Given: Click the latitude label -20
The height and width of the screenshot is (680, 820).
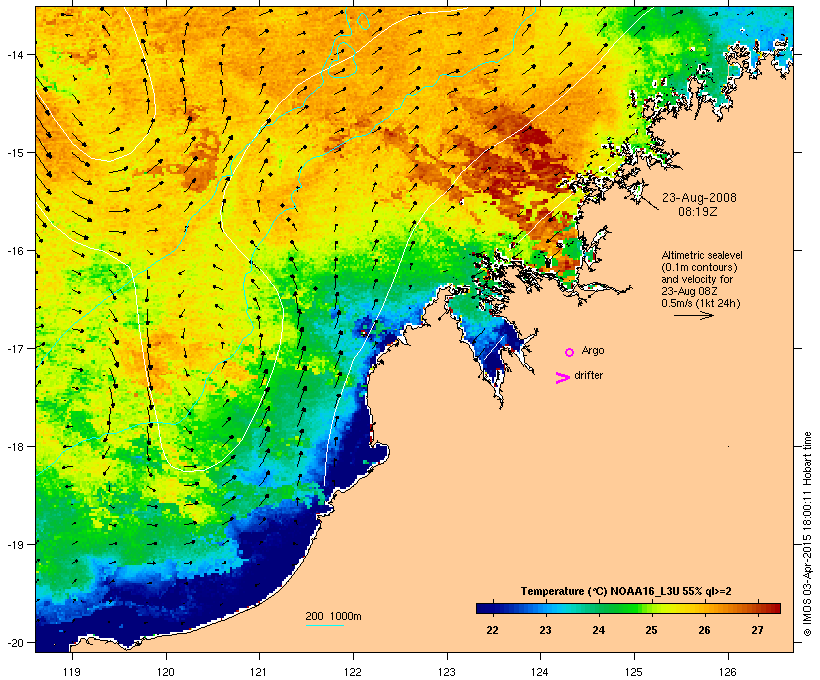Looking at the screenshot, I should (x=15, y=642).
